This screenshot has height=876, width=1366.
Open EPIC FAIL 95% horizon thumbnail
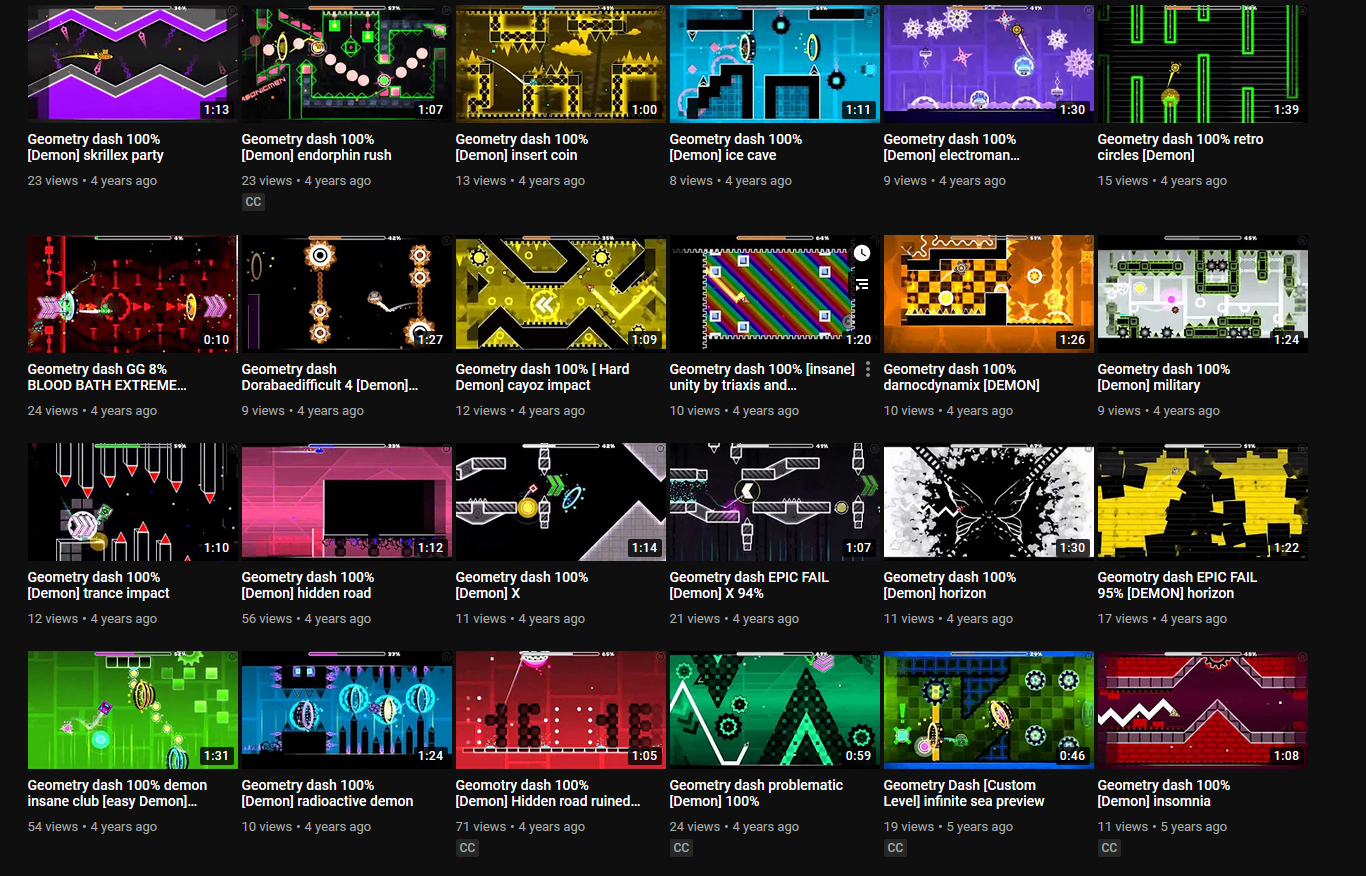1203,501
